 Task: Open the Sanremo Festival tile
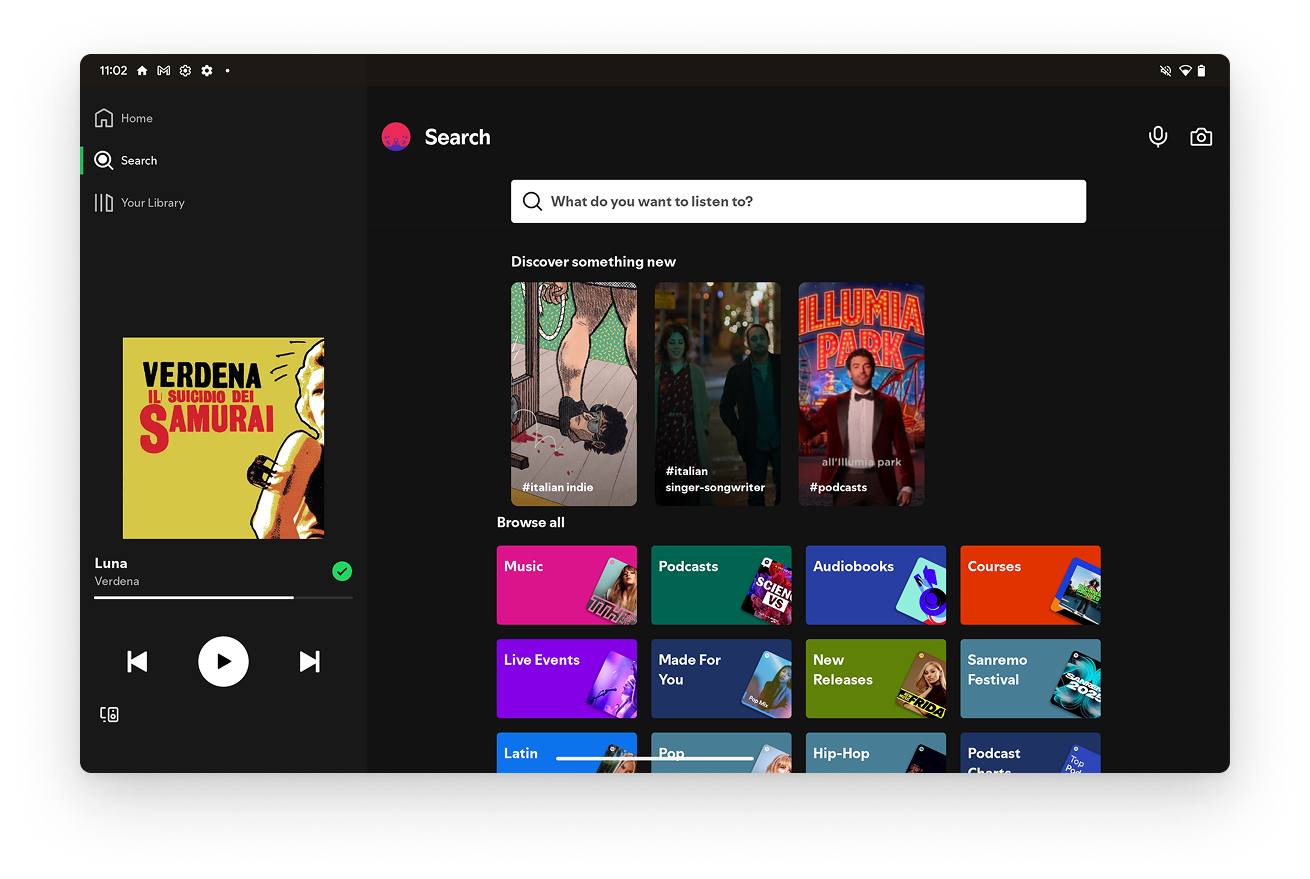(x=1030, y=679)
